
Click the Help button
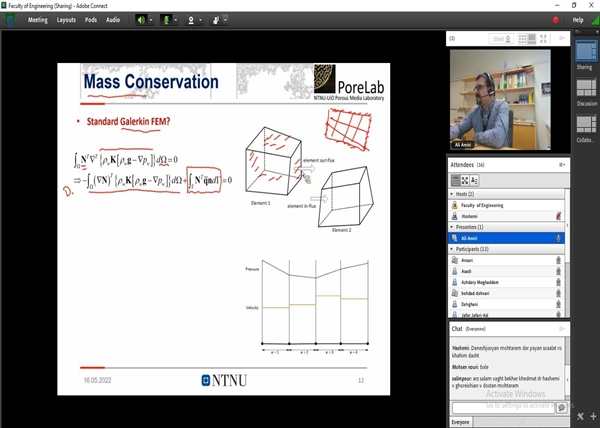[577, 19]
